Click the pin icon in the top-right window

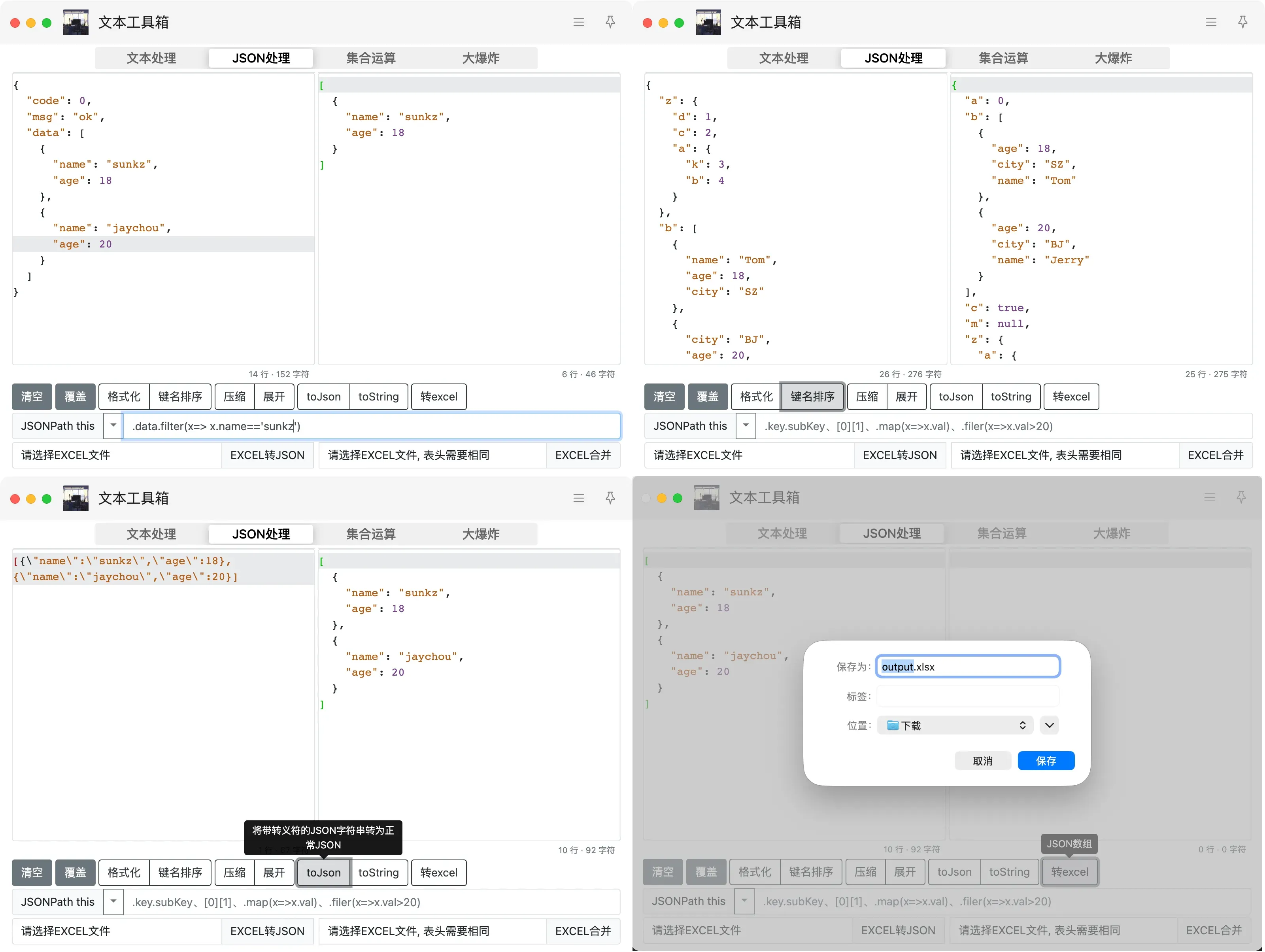pyautogui.click(x=1243, y=22)
